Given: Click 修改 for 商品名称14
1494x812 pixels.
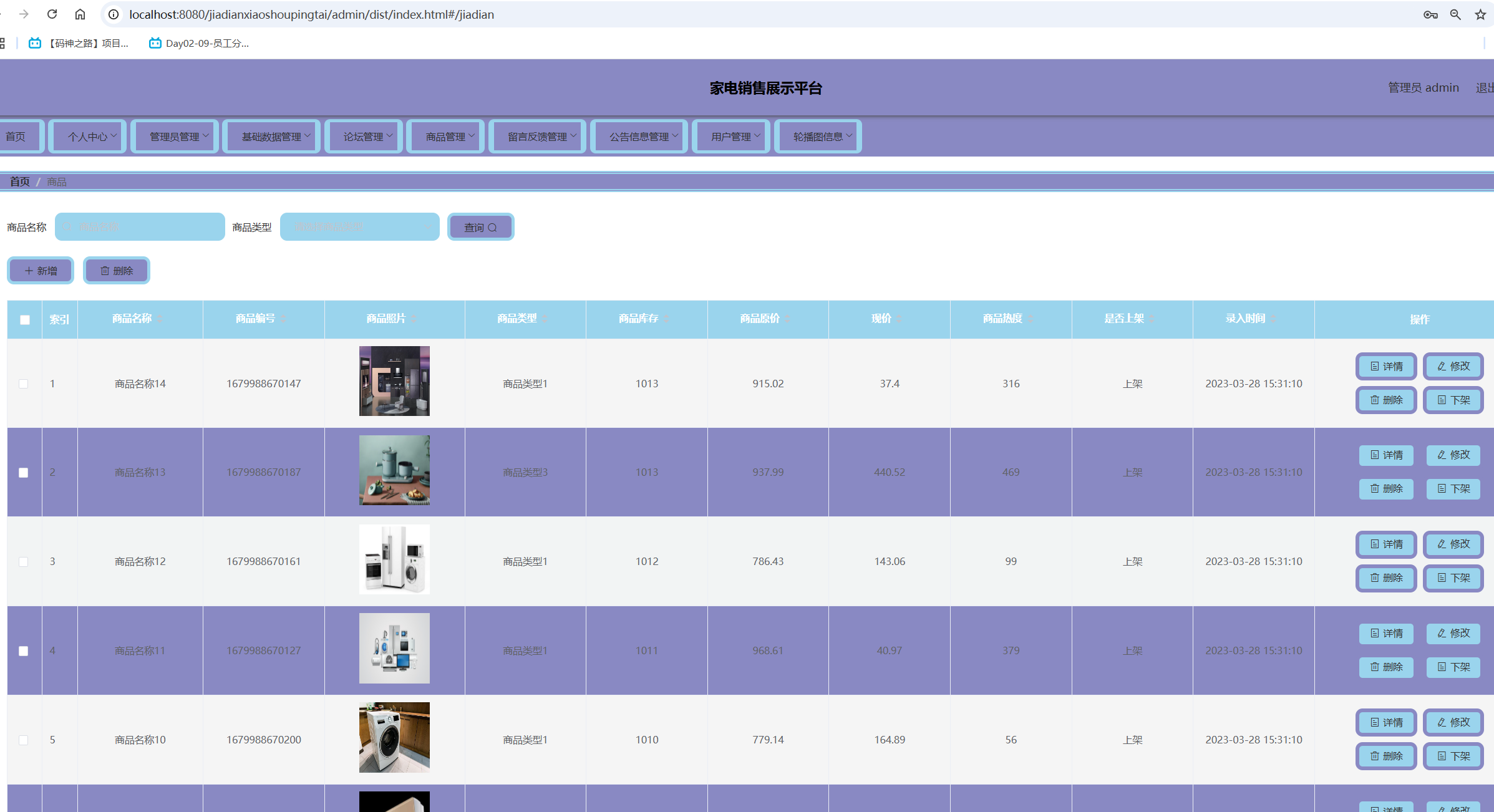Looking at the screenshot, I should pos(1453,366).
